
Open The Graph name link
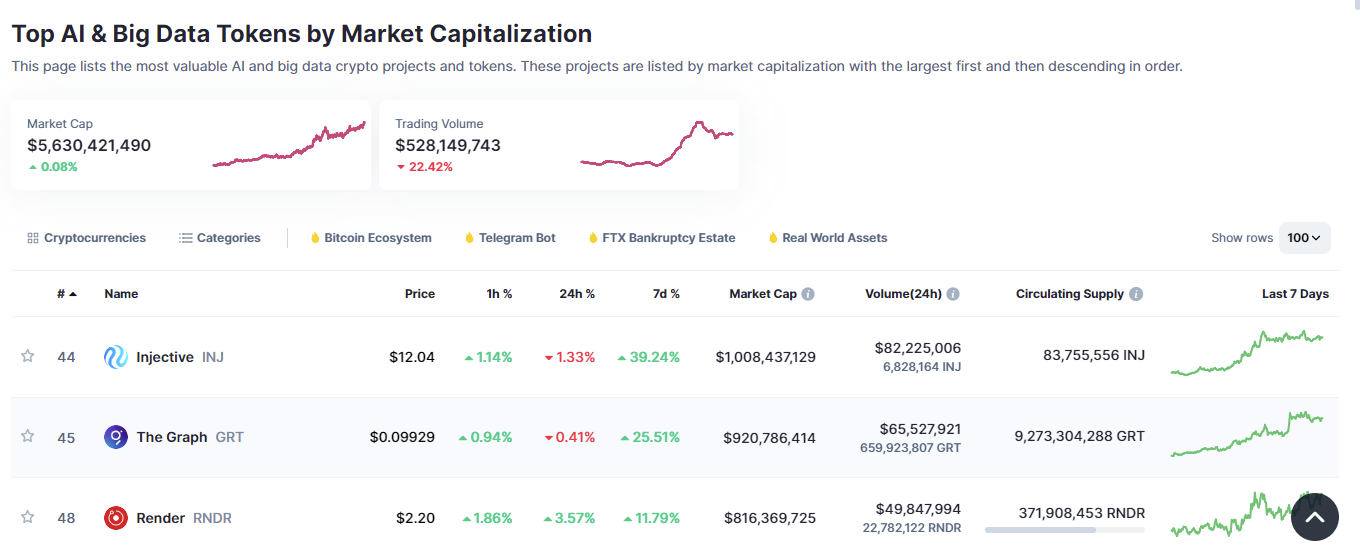172,437
